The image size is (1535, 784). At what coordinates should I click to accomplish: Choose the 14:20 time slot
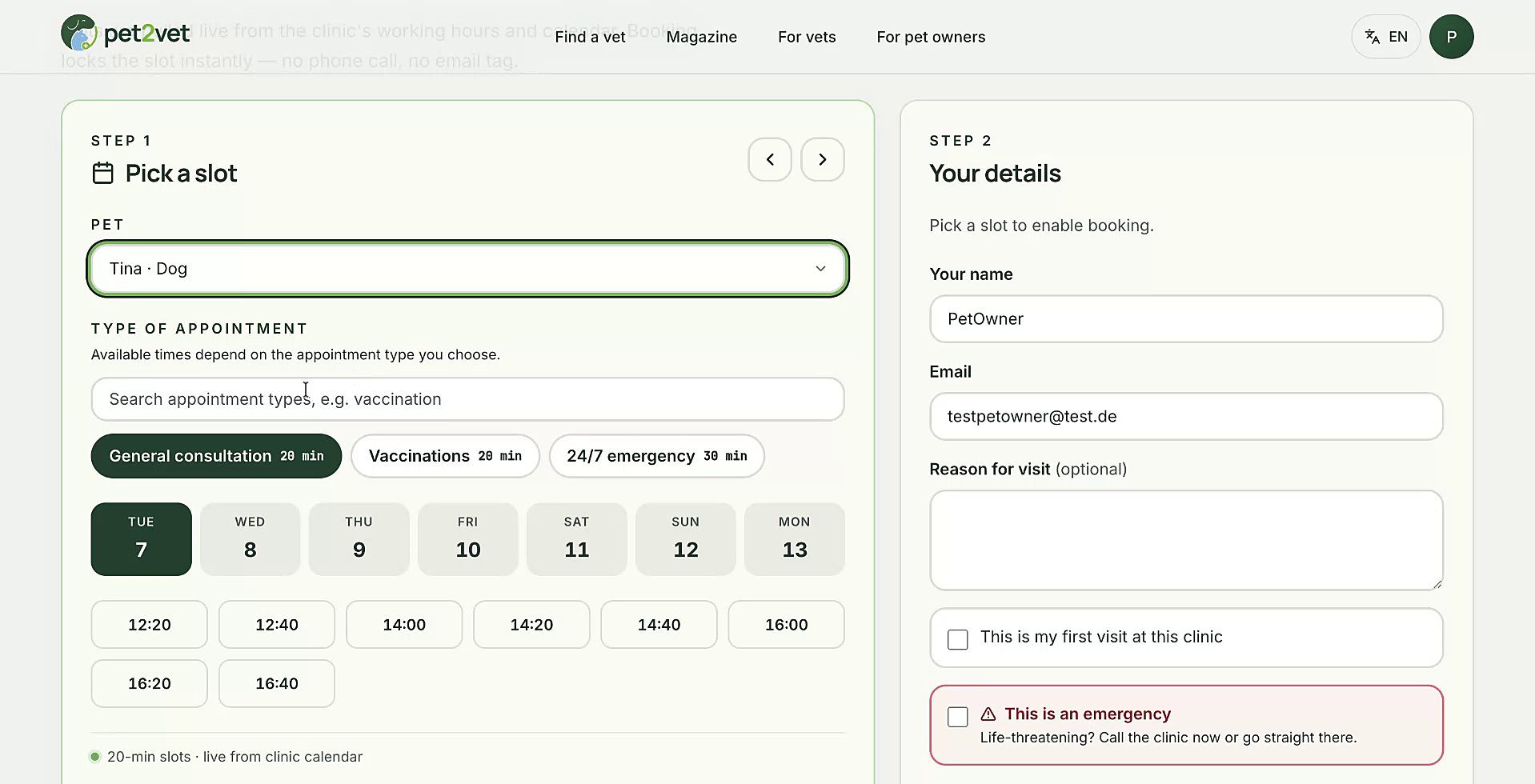531,625
